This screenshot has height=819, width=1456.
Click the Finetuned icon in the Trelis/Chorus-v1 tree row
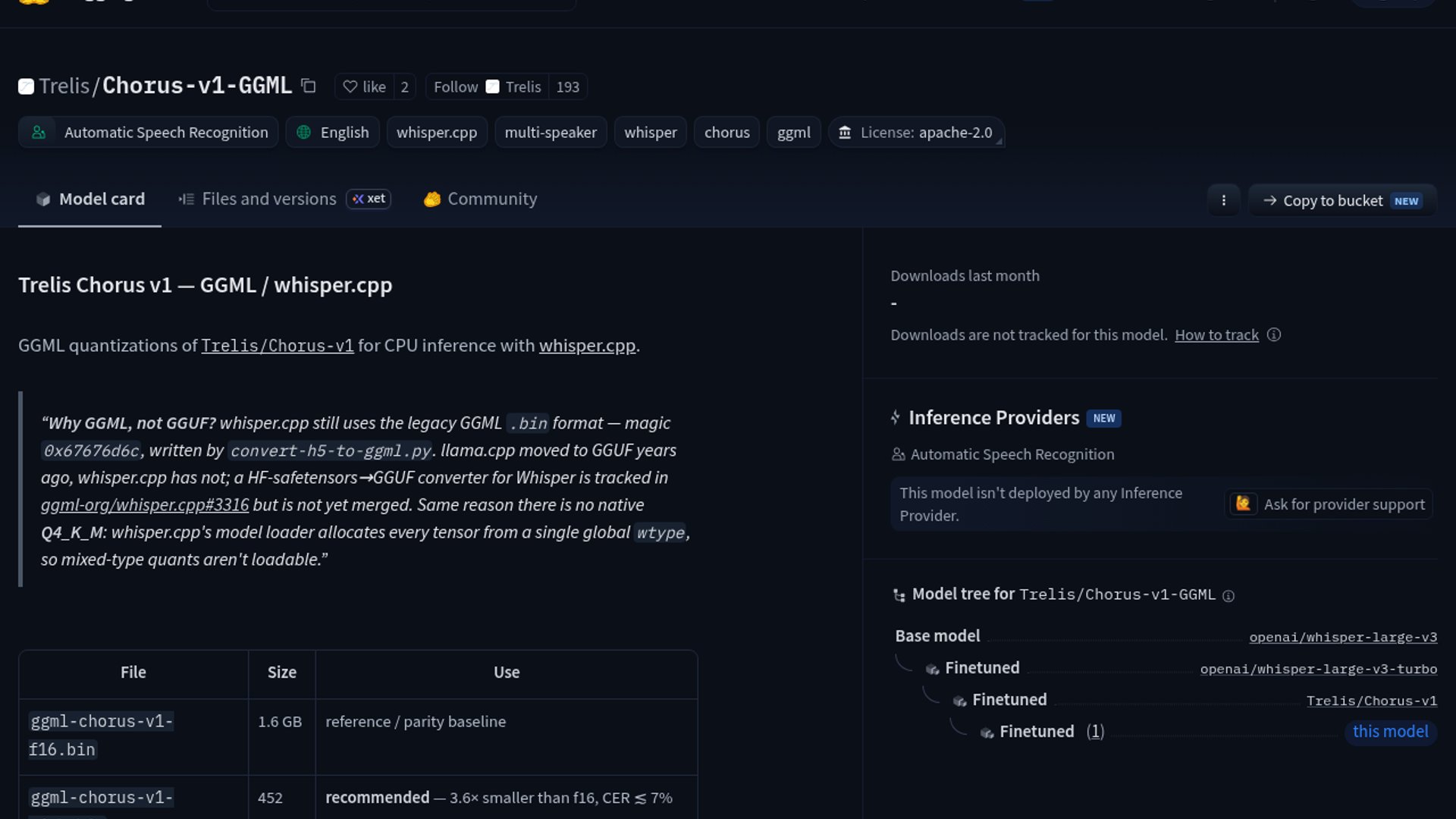(959, 701)
